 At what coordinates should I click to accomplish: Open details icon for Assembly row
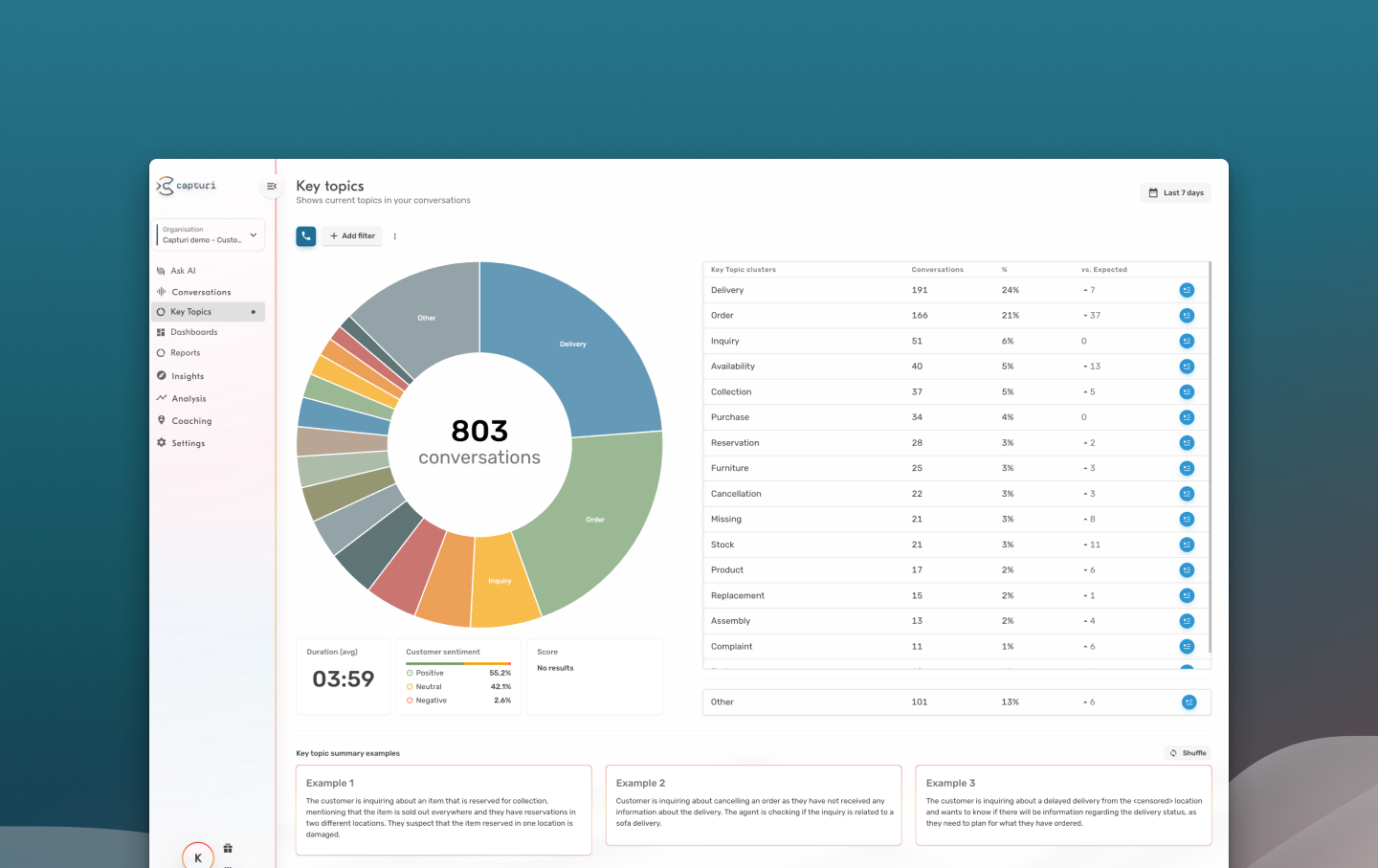[1187, 621]
